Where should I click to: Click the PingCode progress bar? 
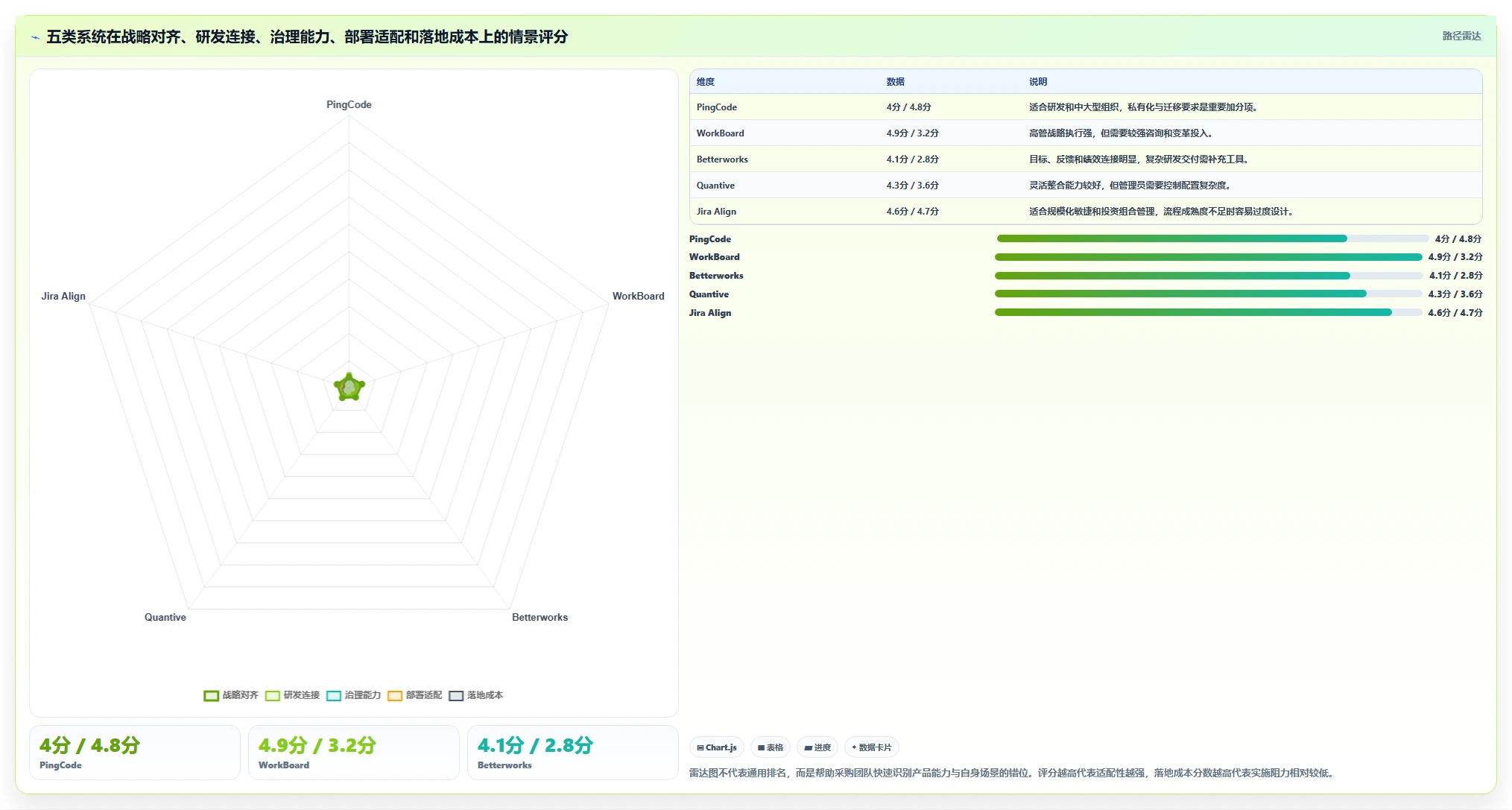tap(1212, 238)
